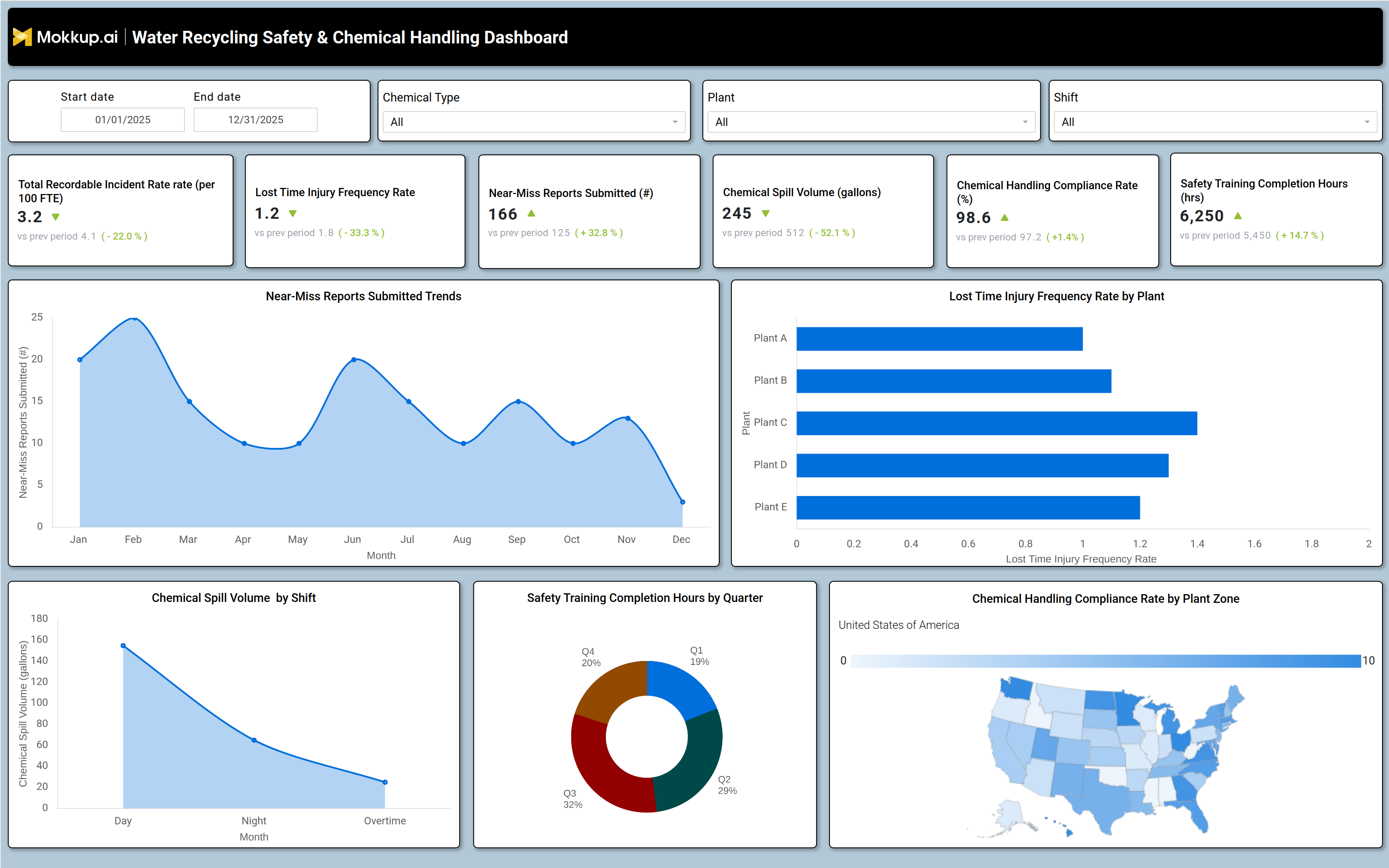Click Alaska on the compliance map

1010,815
